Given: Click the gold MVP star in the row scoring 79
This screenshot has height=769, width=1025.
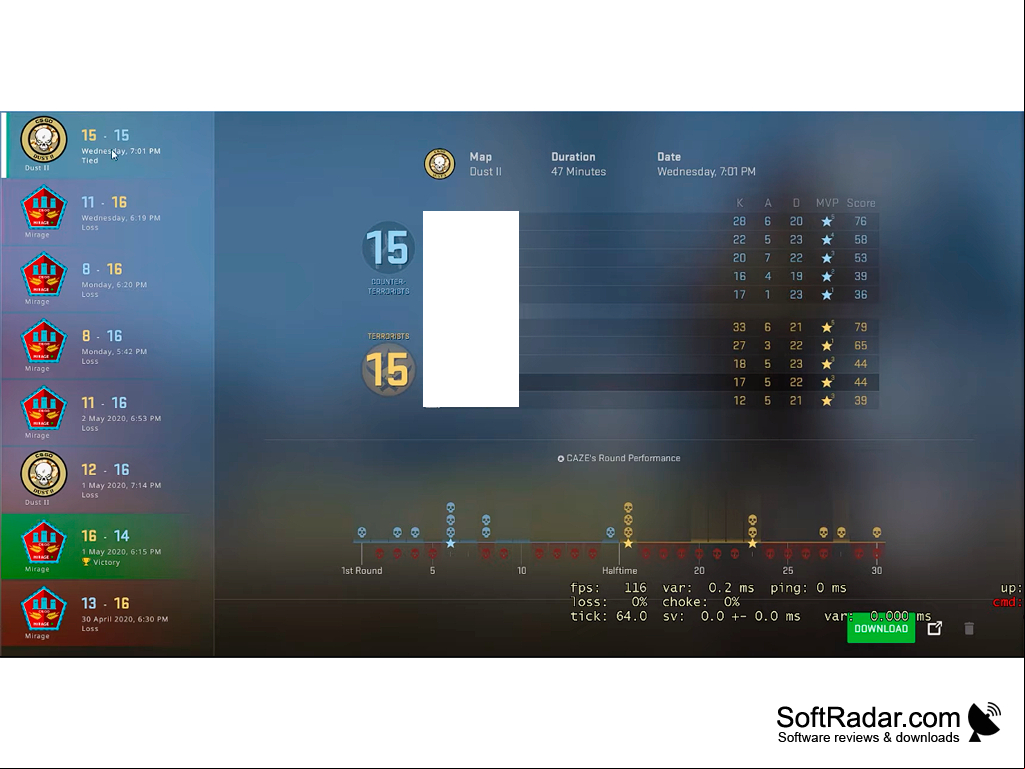Looking at the screenshot, I should coord(827,327).
